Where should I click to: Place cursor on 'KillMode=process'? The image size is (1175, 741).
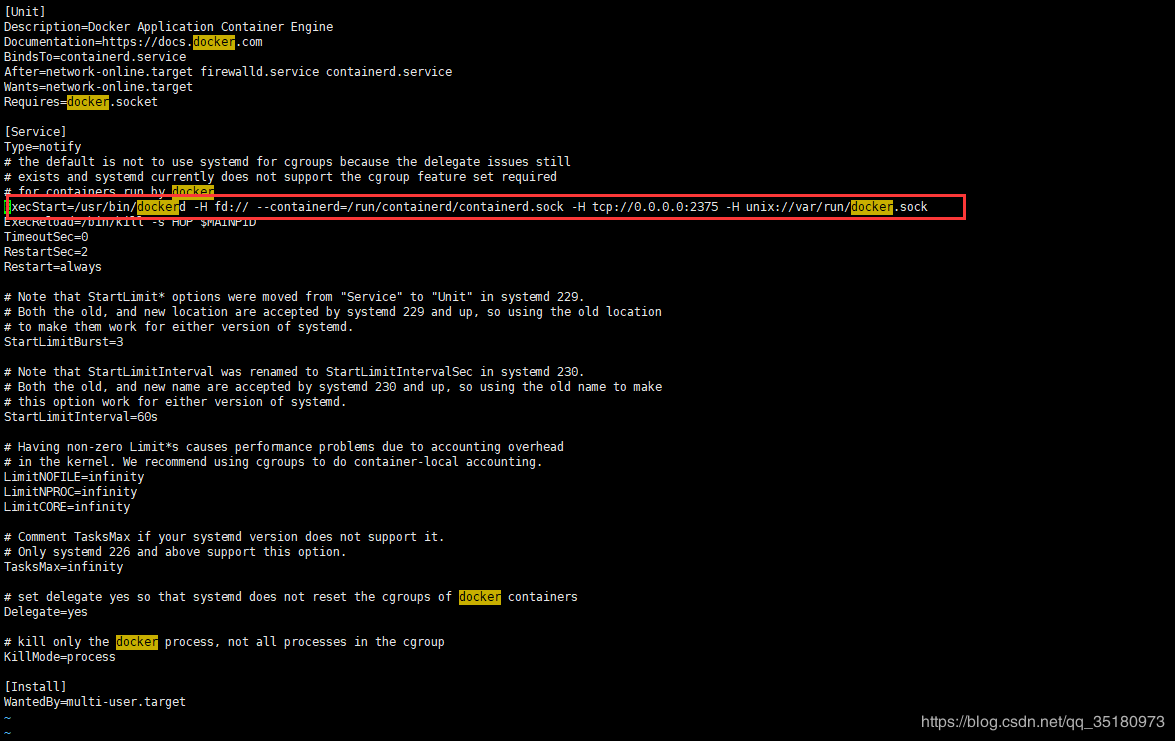pos(60,656)
